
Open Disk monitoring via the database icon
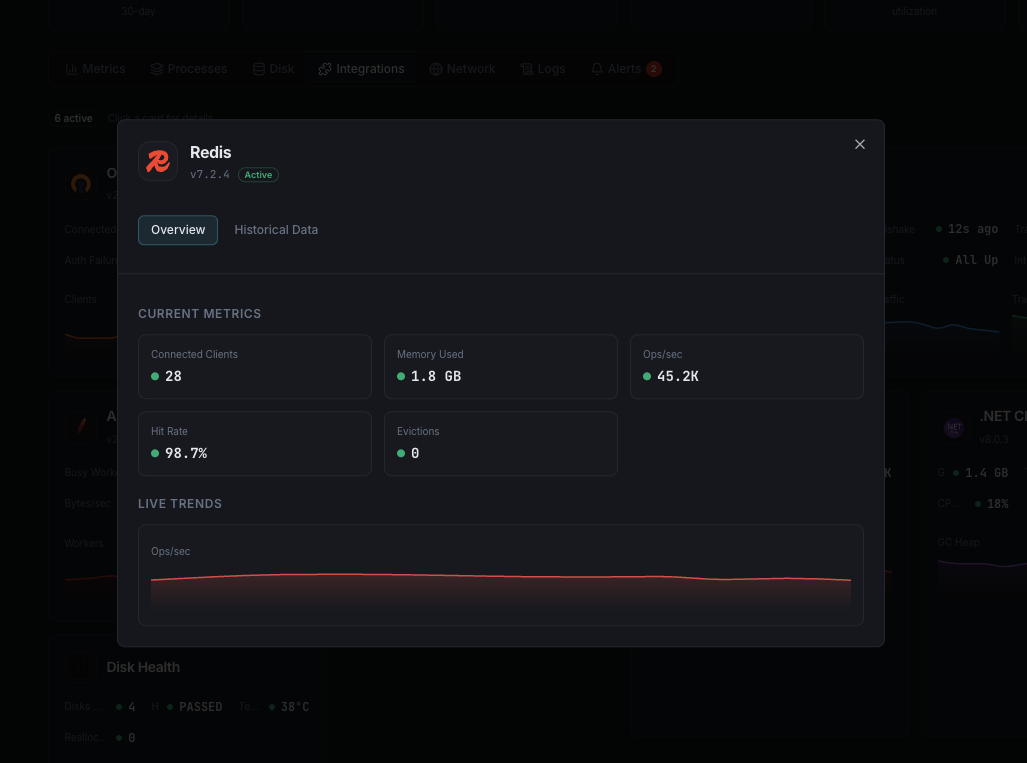point(259,69)
